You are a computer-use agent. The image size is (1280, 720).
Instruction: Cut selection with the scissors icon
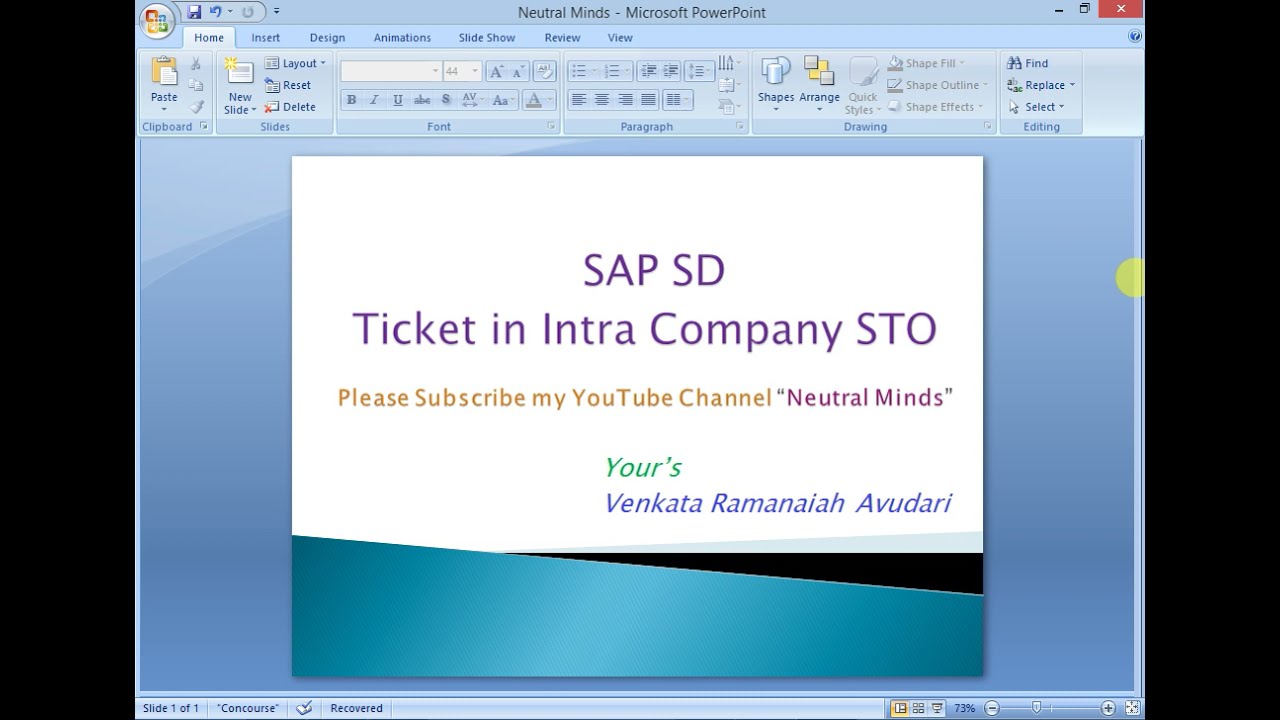coord(196,64)
